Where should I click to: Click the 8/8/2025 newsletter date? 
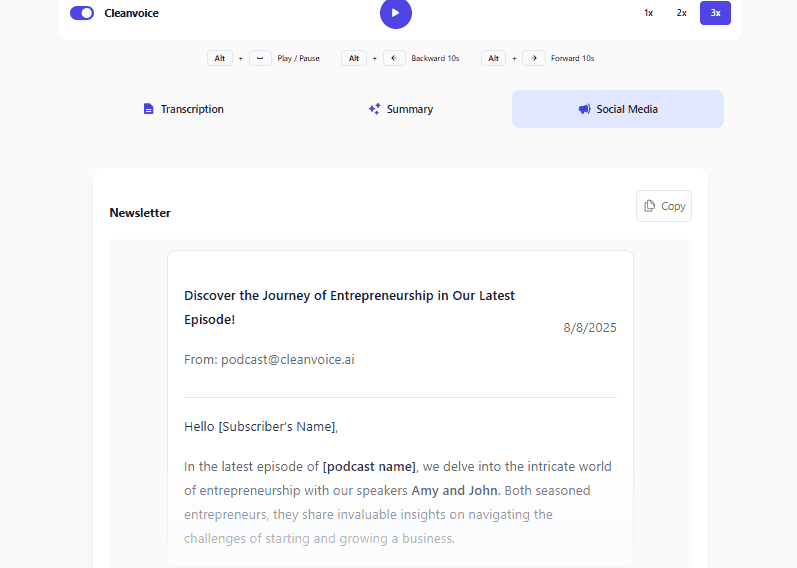(590, 327)
